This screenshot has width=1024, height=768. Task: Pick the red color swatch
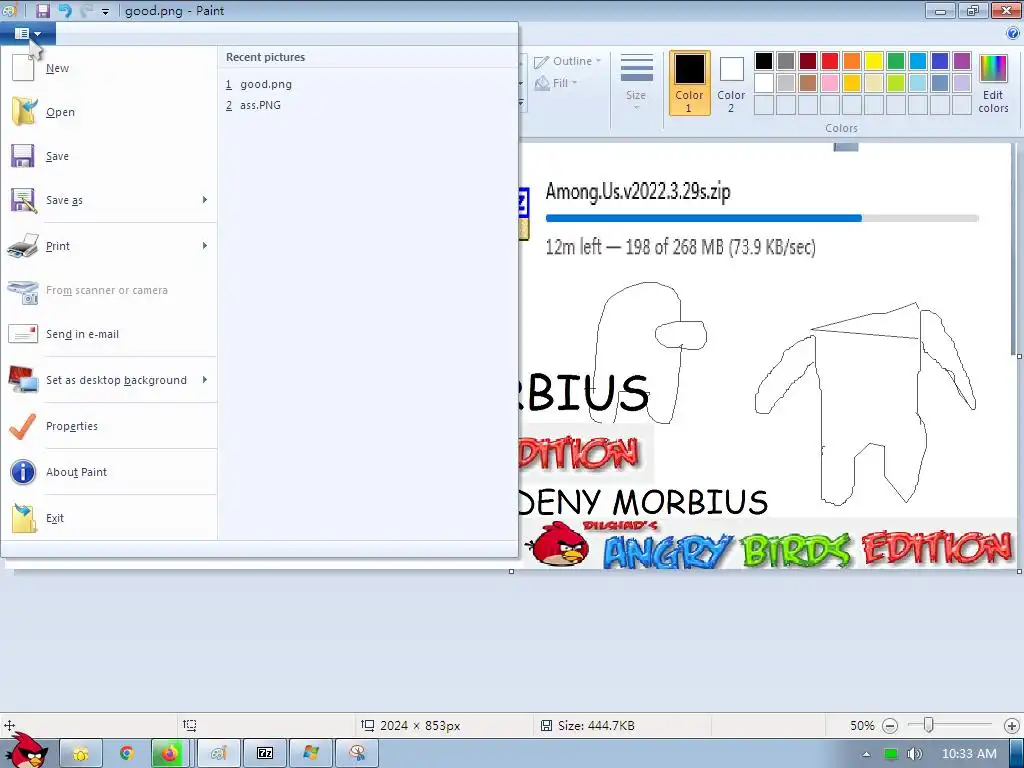(830, 61)
